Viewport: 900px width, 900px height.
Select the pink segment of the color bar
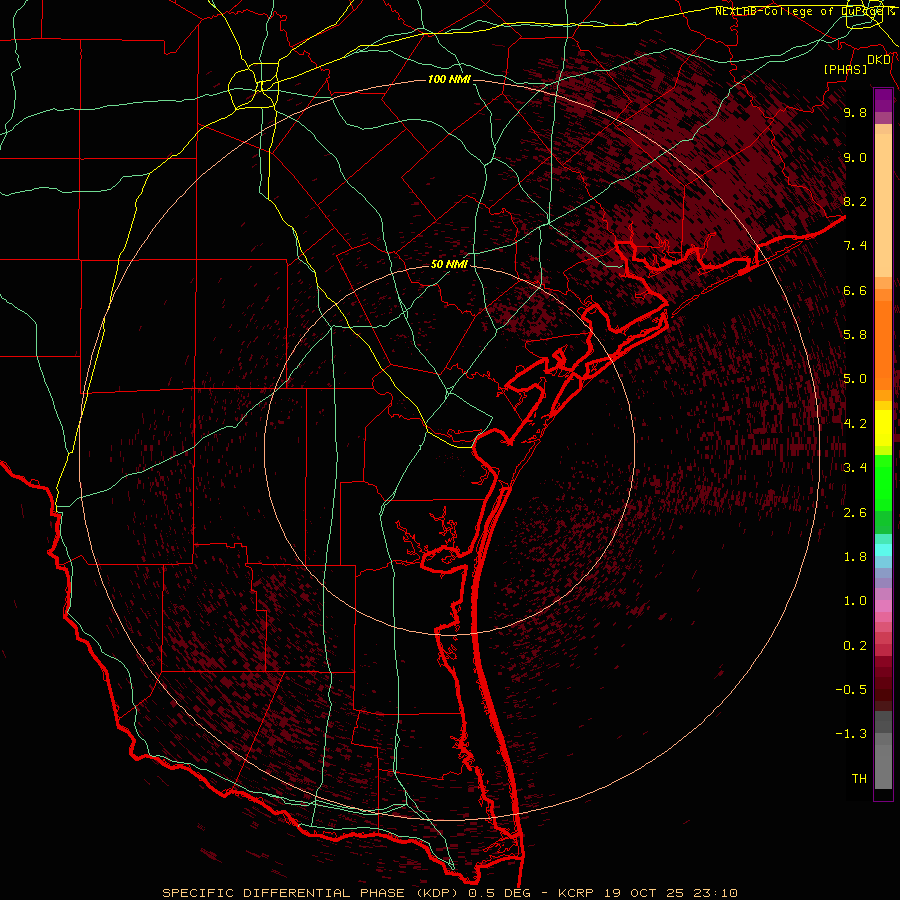coord(883,606)
